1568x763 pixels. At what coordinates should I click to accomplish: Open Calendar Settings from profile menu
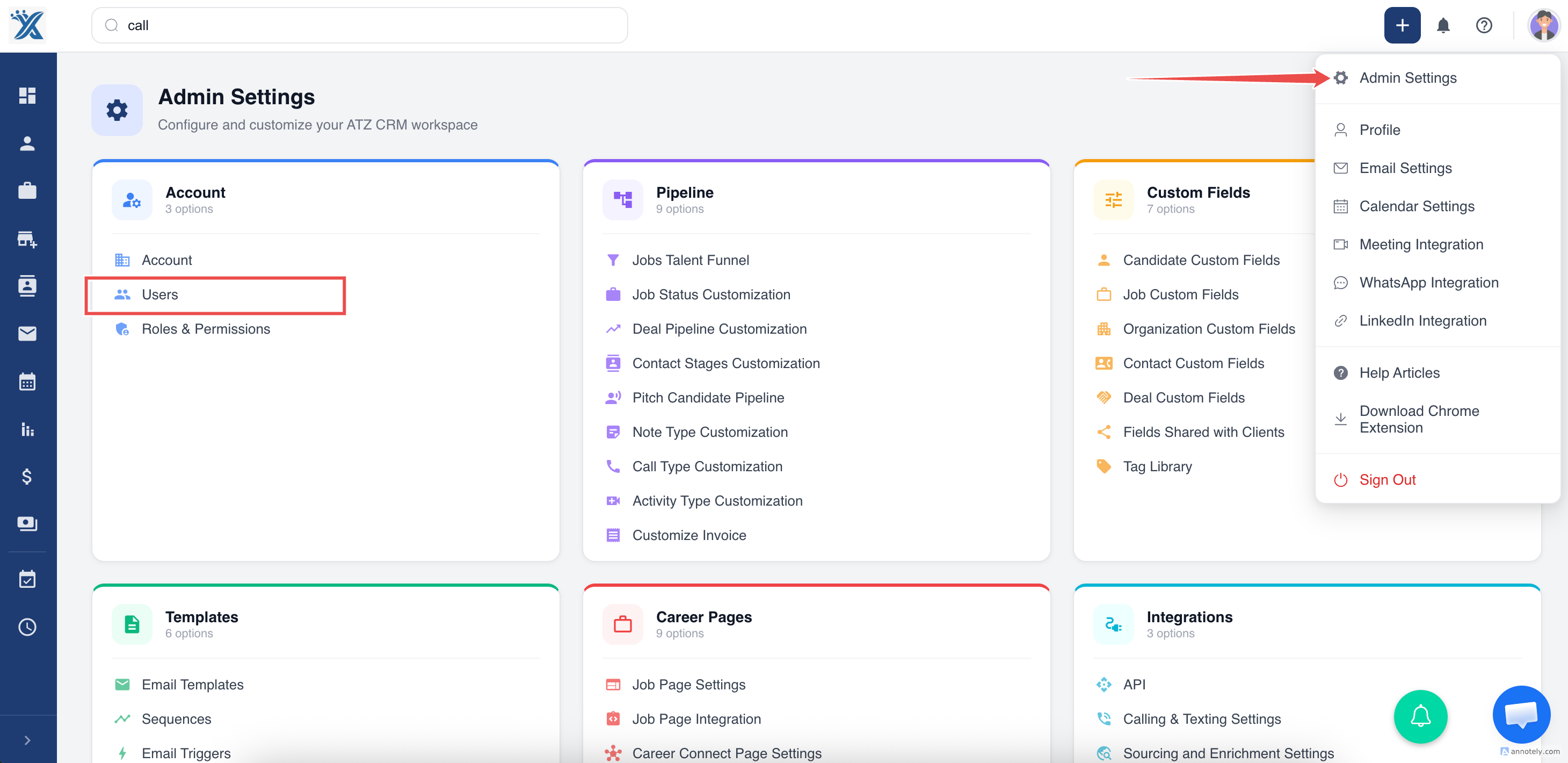(1437, 206)
